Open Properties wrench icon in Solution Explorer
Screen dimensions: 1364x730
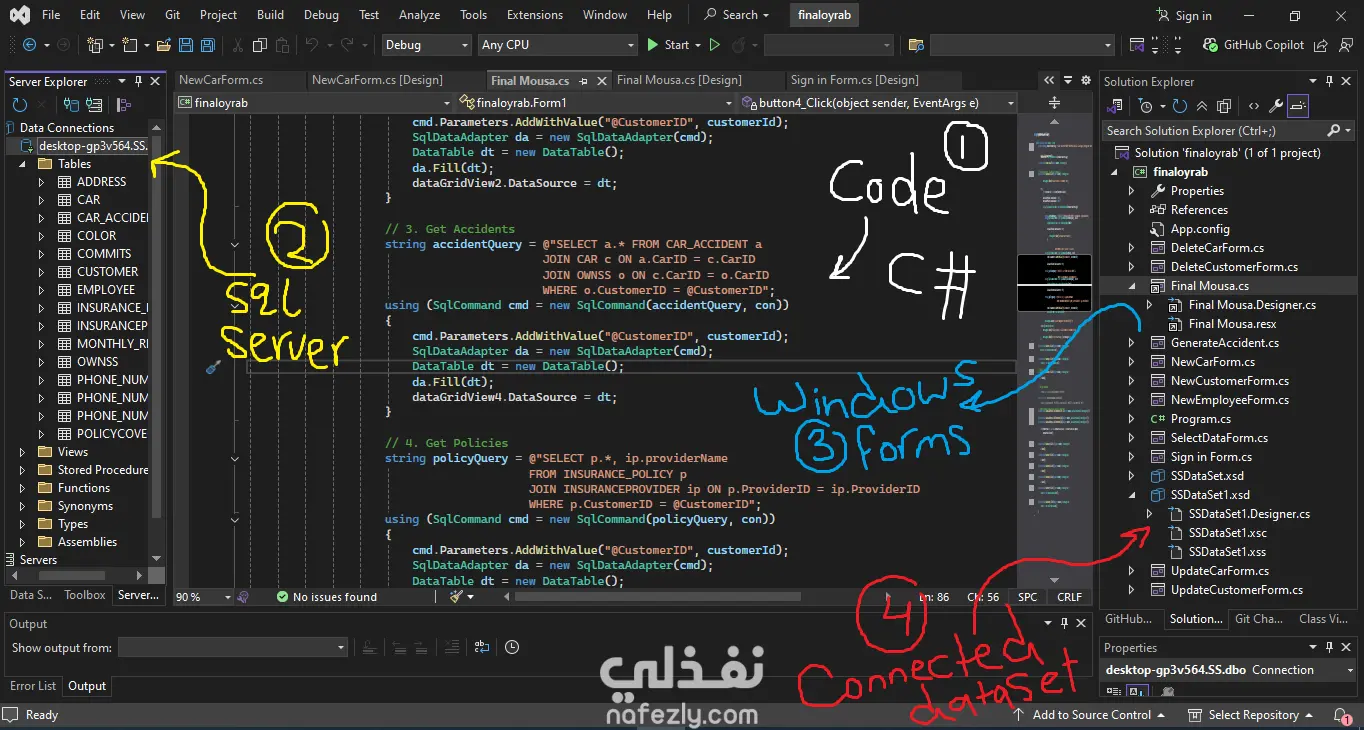[x=1275, y=106]
